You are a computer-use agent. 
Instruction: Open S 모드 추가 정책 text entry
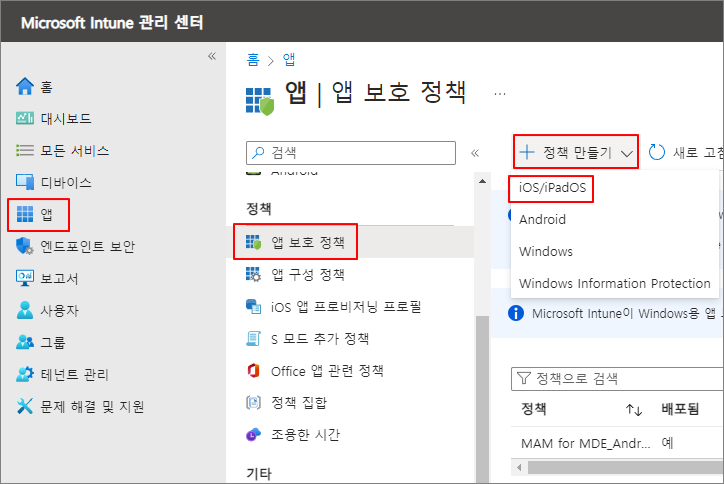pyautogui.click(x=320, y=339)
